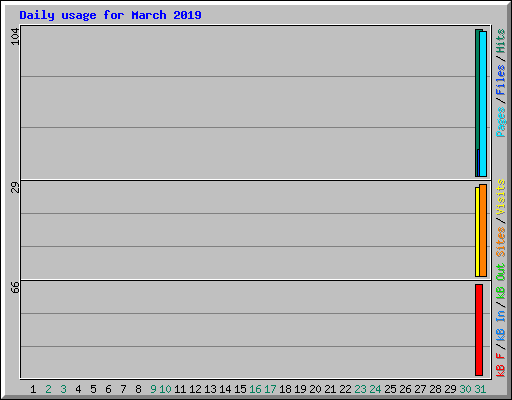The height and width of the screenshot is (400, 512).
Task: Click day 10 on the x-axis
Action: coord(165,389)
